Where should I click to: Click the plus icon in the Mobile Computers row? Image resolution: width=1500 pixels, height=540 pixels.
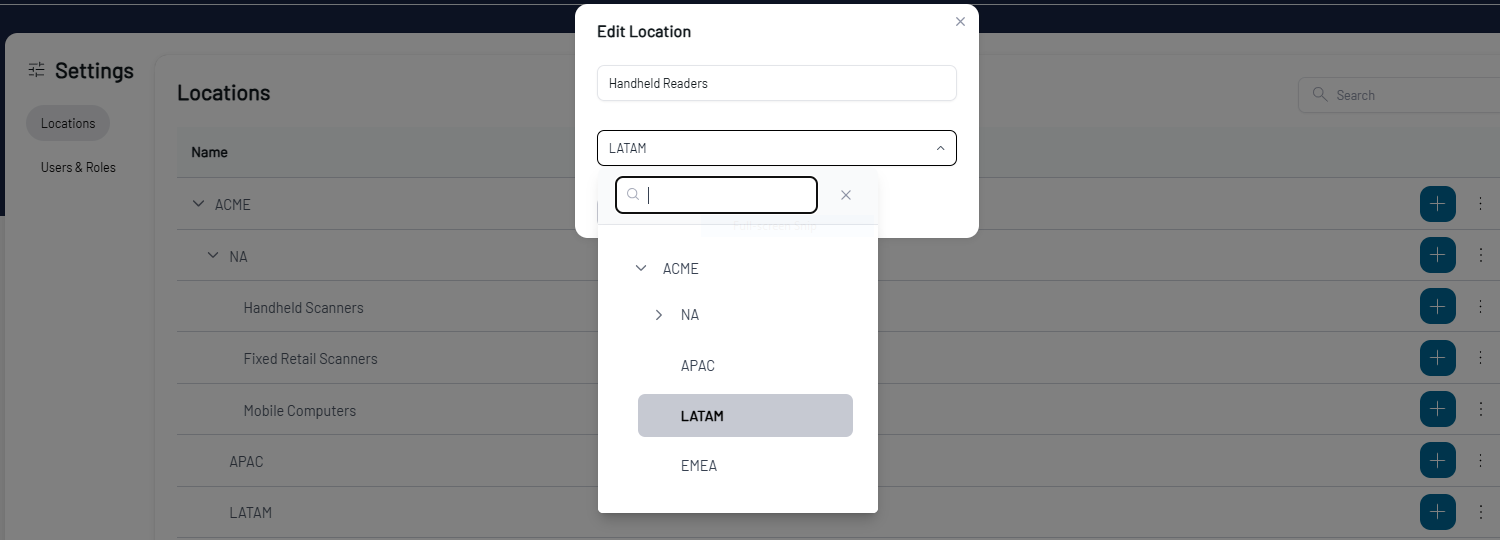tap(1437, 409)
